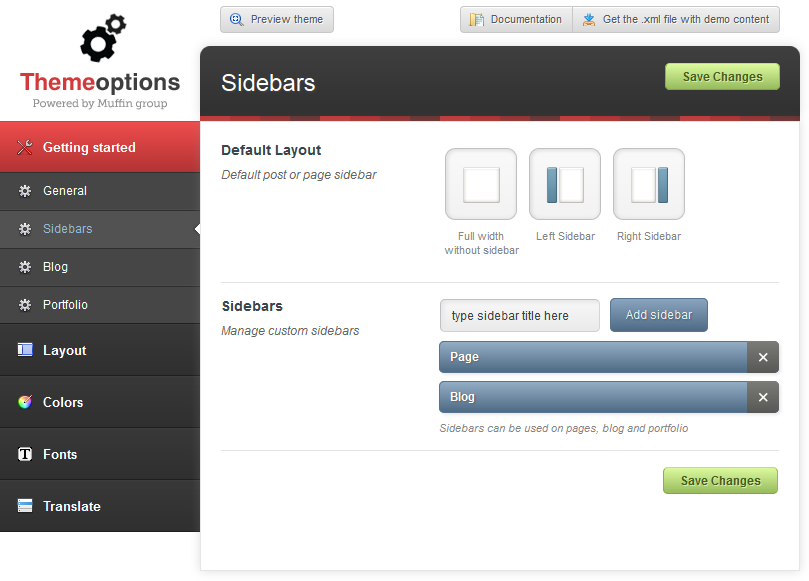
Task: Click the Layout section icon
Action: pos(25,350)
